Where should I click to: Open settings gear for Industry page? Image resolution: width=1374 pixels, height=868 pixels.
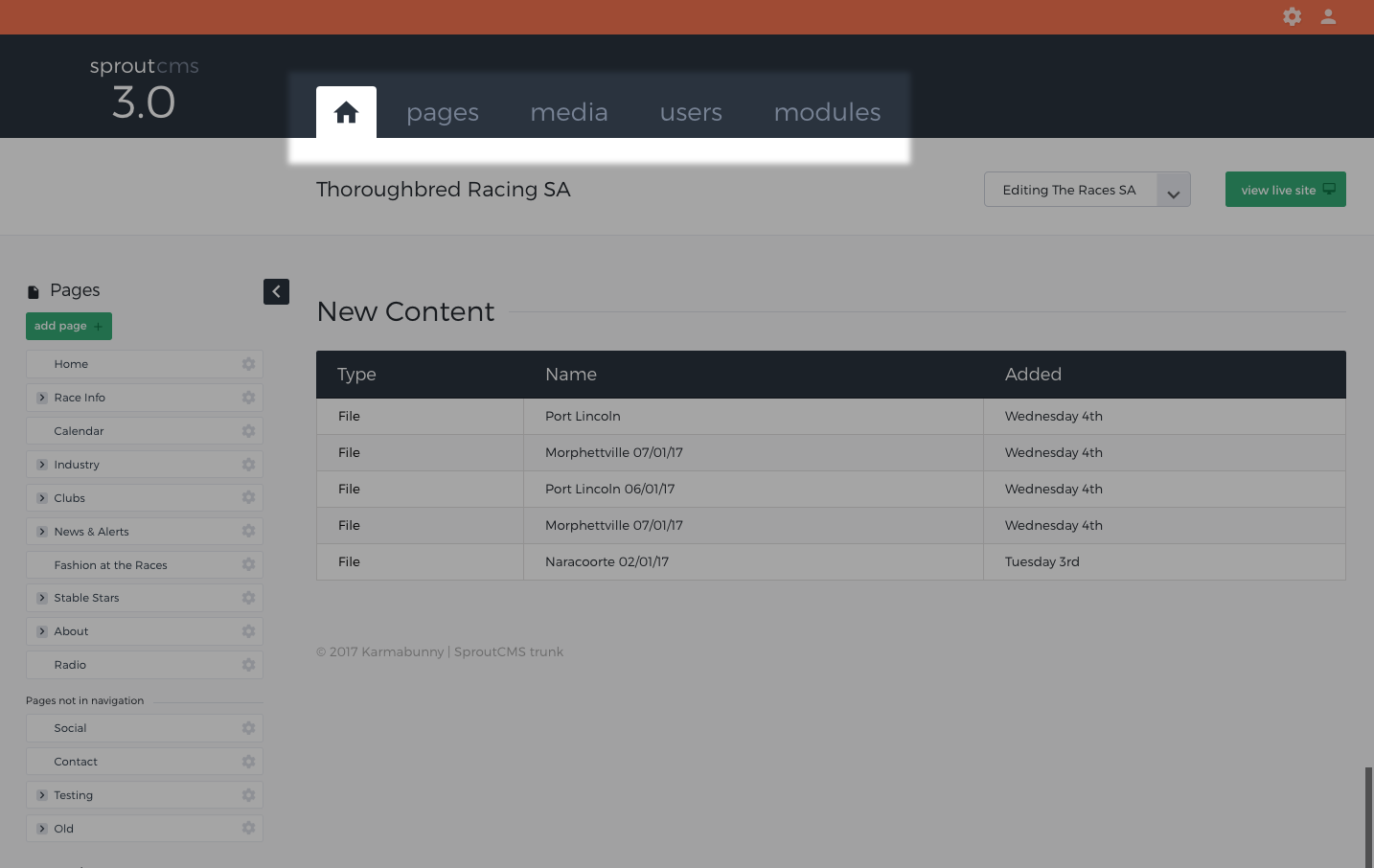[248, 465]
